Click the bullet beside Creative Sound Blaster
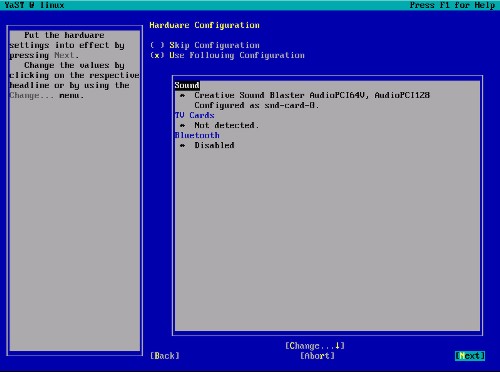The height and width of the screenshot is (372, 500). [x=182, y=95]
